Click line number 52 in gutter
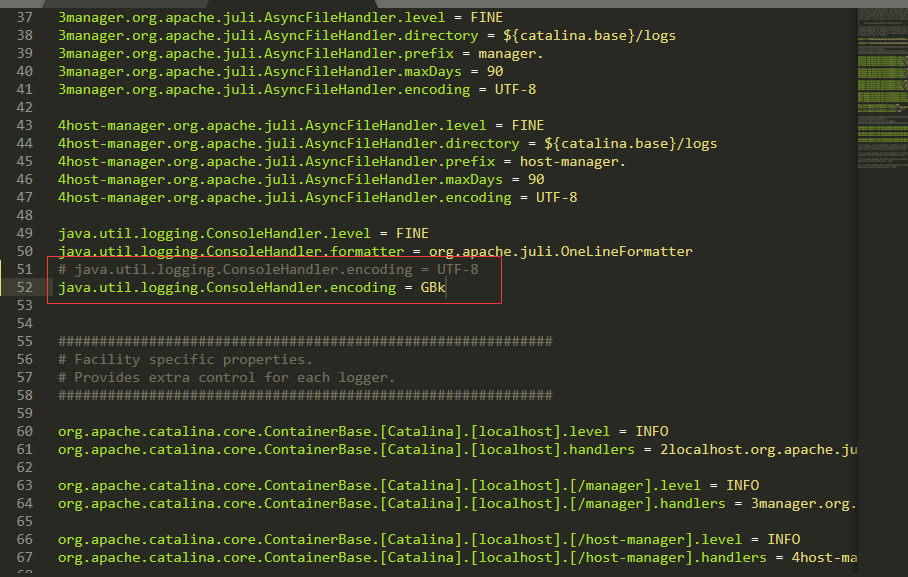 [x=24, y=287]
